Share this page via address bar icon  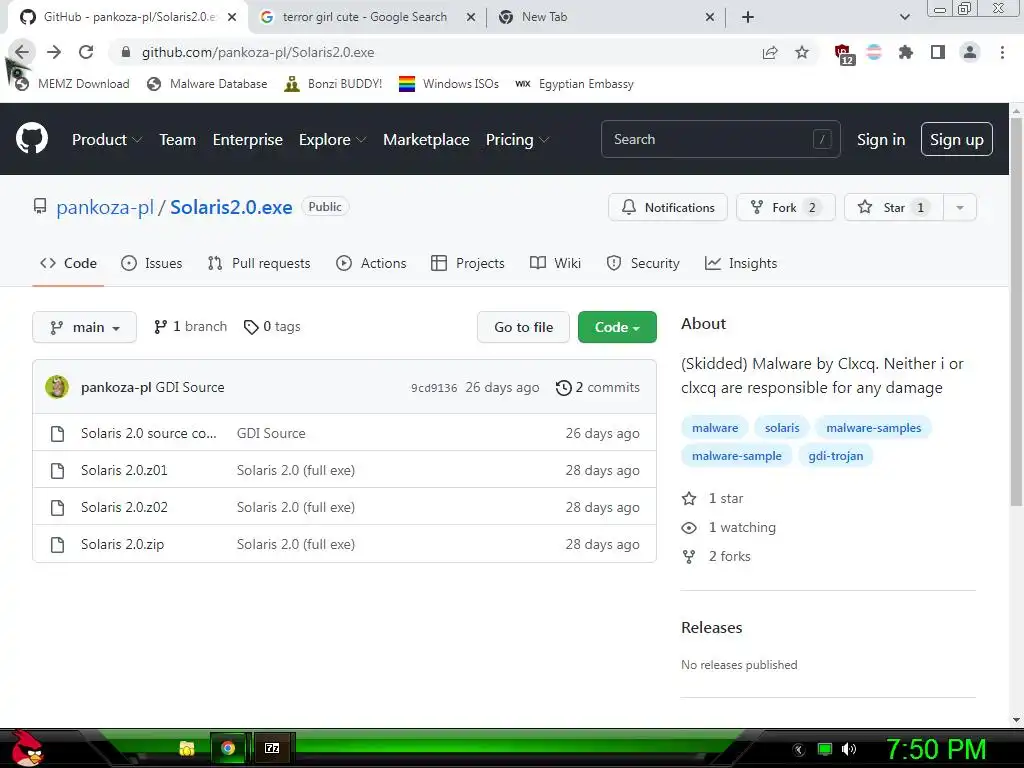(770, 52)
